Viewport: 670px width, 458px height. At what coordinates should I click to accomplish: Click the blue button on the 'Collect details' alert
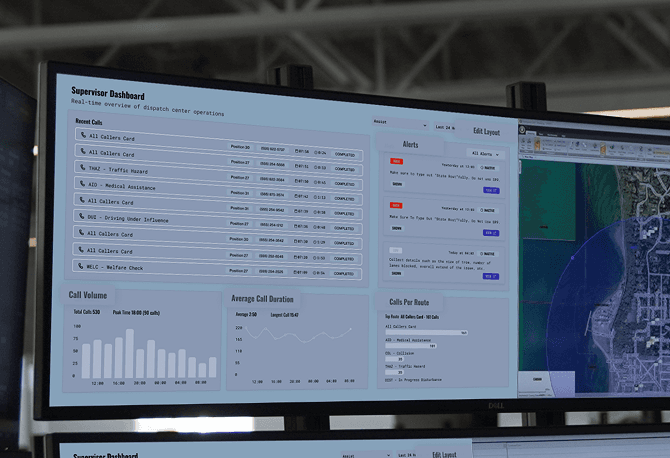click(x=491, y=276)
